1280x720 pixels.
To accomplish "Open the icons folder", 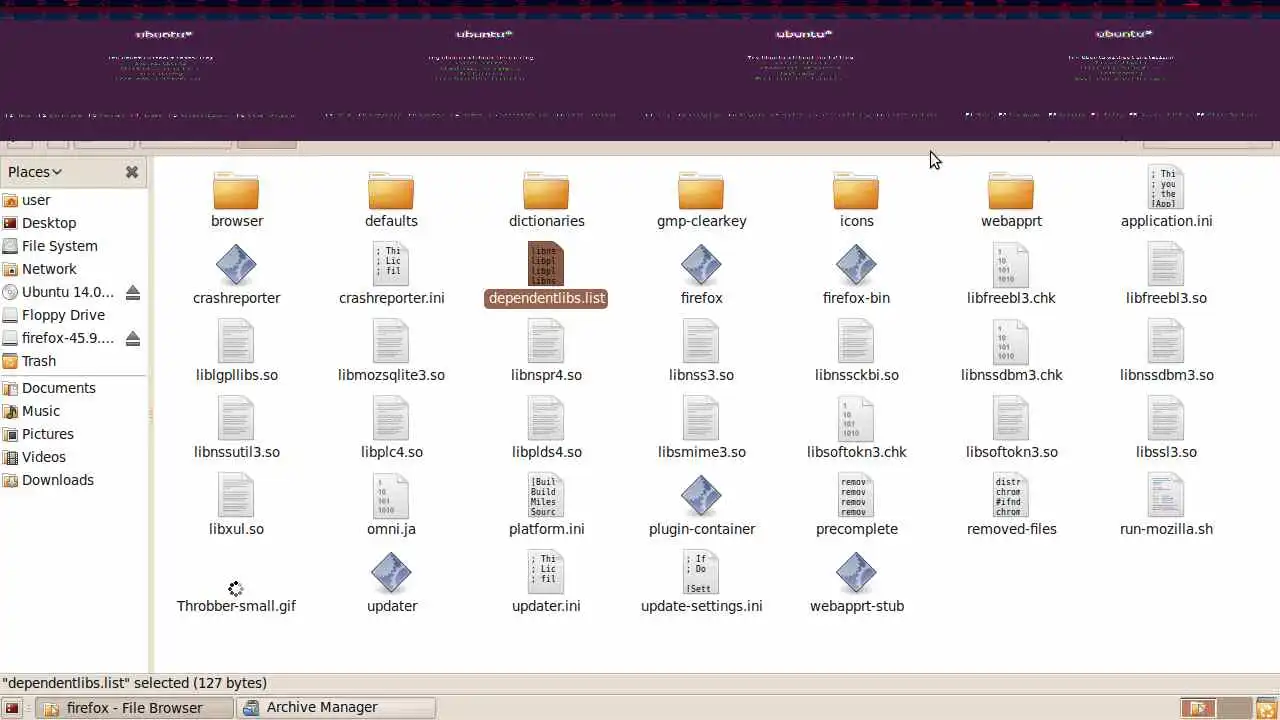I will [856, 190].
